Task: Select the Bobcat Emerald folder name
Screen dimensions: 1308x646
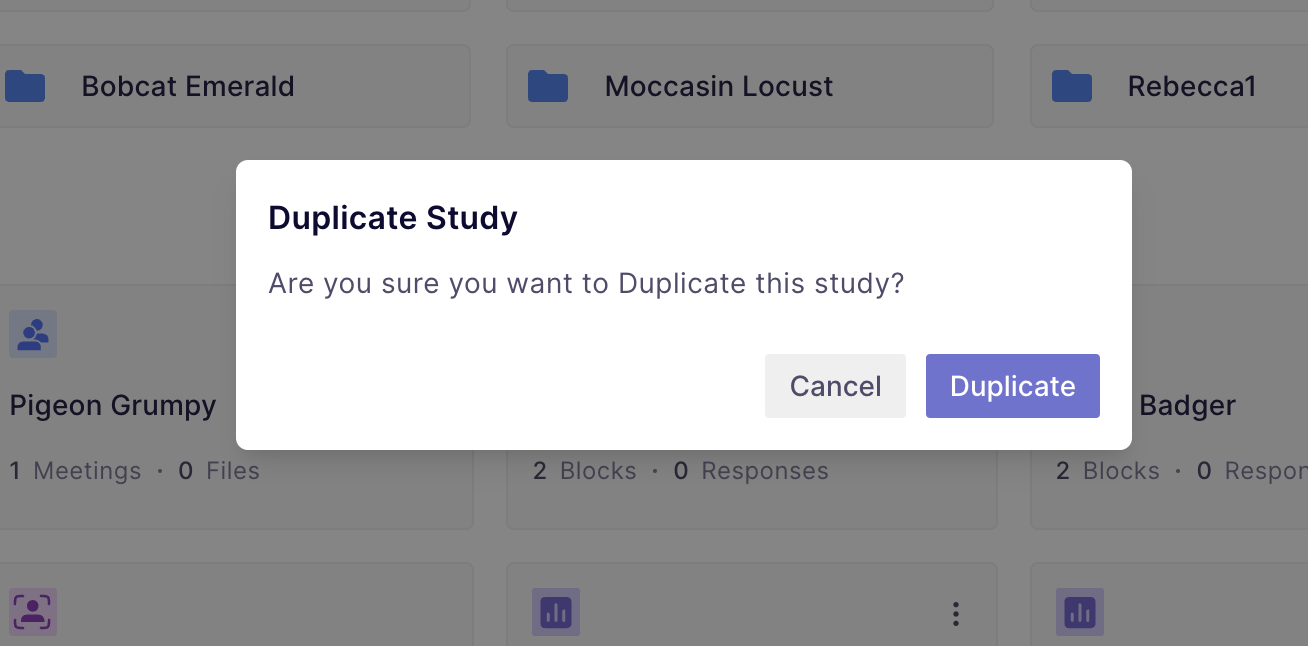Action: (x=188, y=86)
